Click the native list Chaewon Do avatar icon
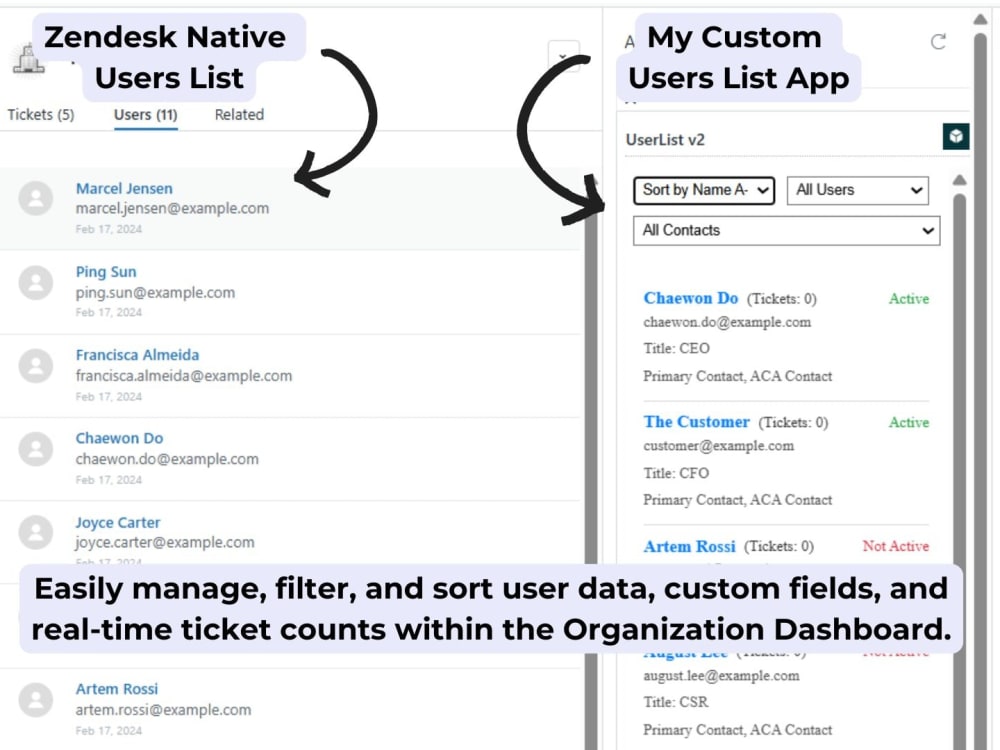 (x=36, y=449)
